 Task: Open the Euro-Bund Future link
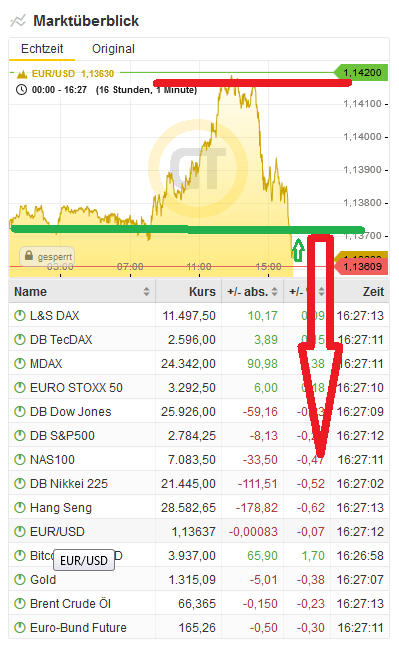(x=79, y=627)
